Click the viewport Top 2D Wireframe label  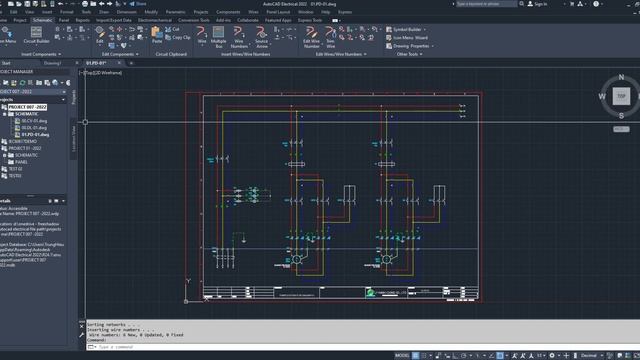101,73
